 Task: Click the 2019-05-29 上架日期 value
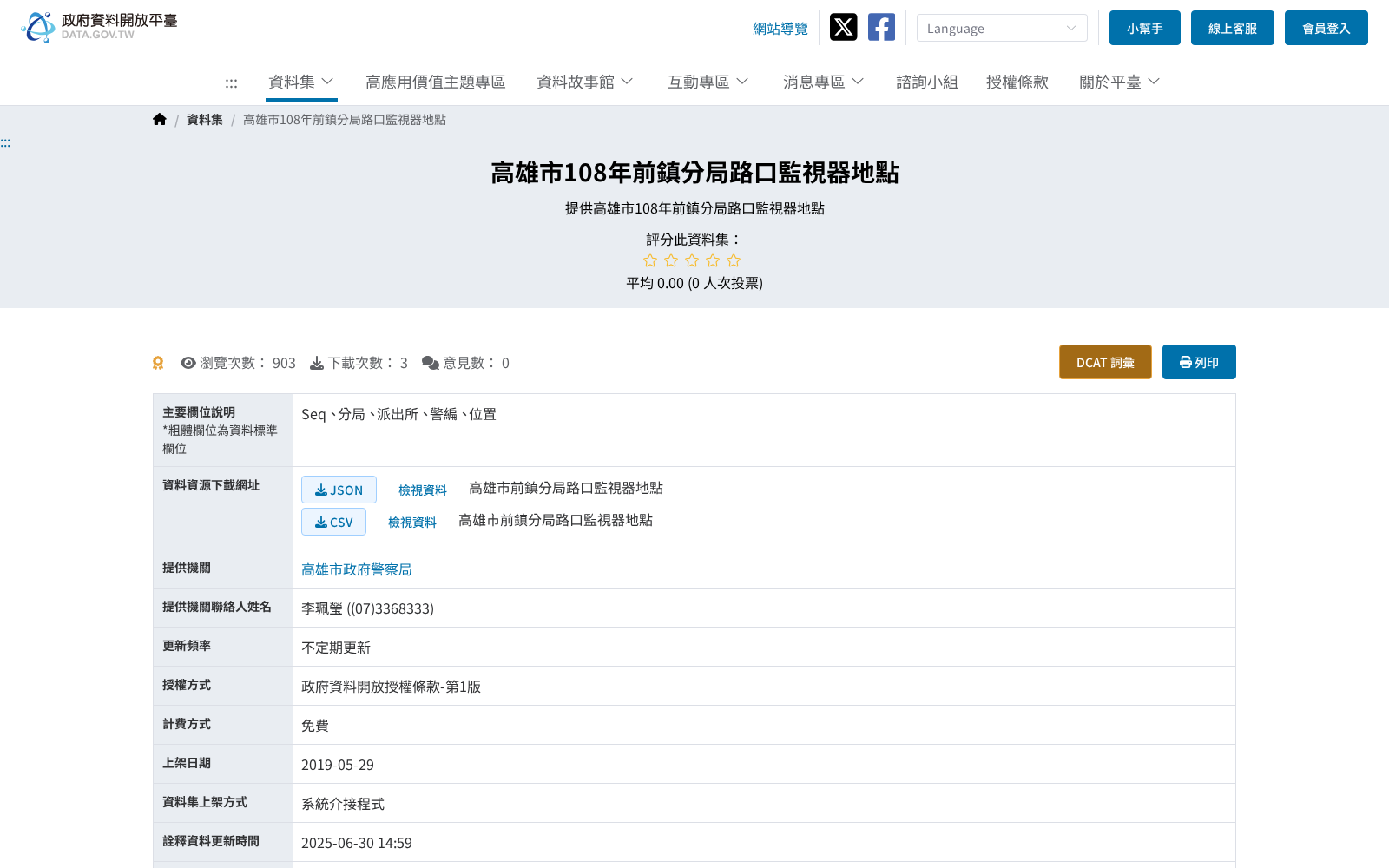pos(338,765)
